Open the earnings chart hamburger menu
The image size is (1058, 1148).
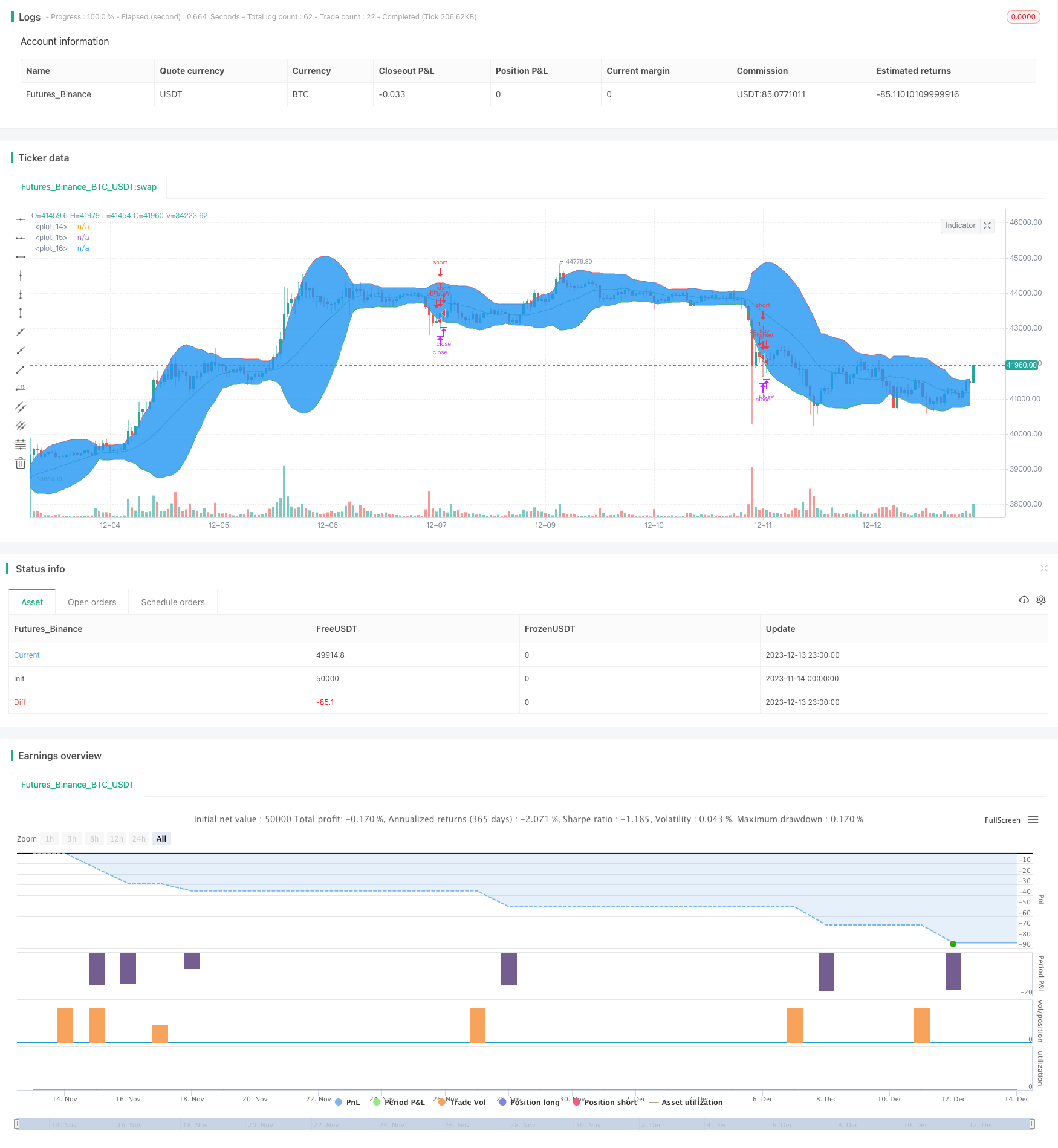click(x=1033, y=820)
